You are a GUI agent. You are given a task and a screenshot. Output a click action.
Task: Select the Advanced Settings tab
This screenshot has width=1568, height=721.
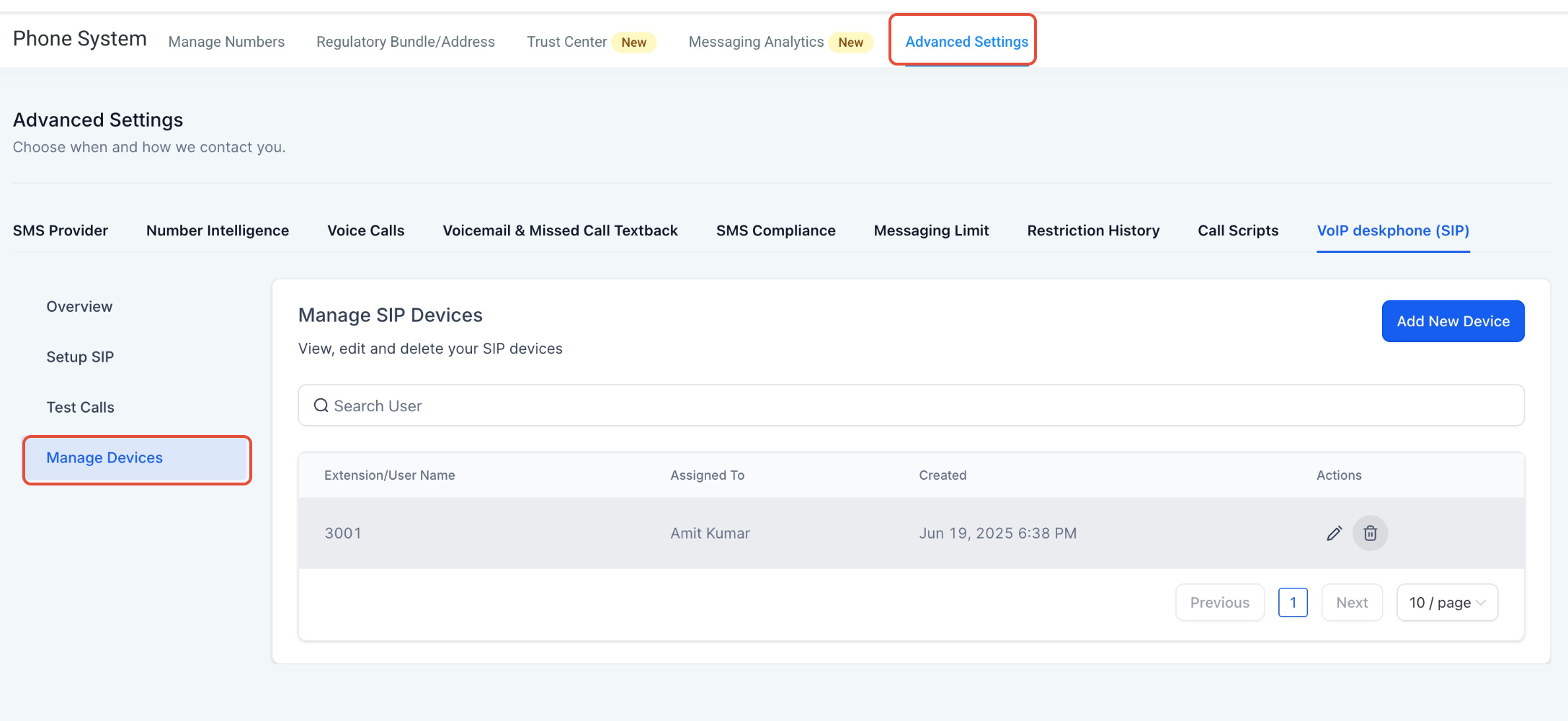pyautogui.click(x=966, y=42)
